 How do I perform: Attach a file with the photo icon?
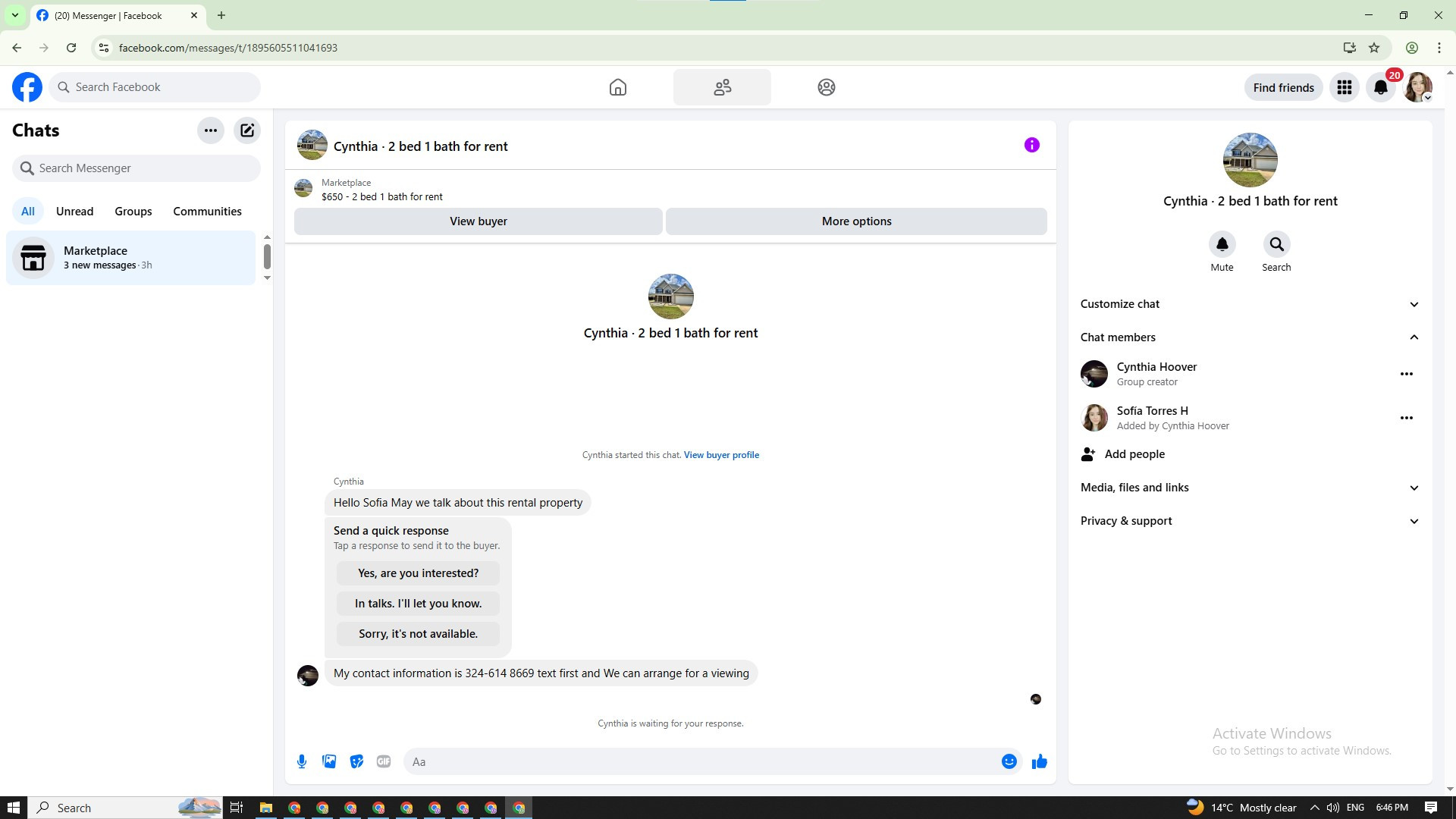point(329,761)
